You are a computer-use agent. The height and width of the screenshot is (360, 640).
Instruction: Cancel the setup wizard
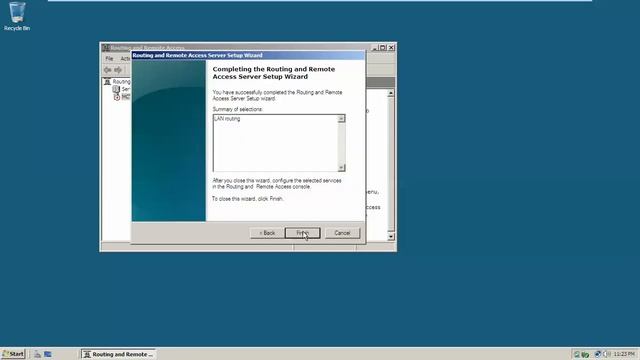point(342,233)
